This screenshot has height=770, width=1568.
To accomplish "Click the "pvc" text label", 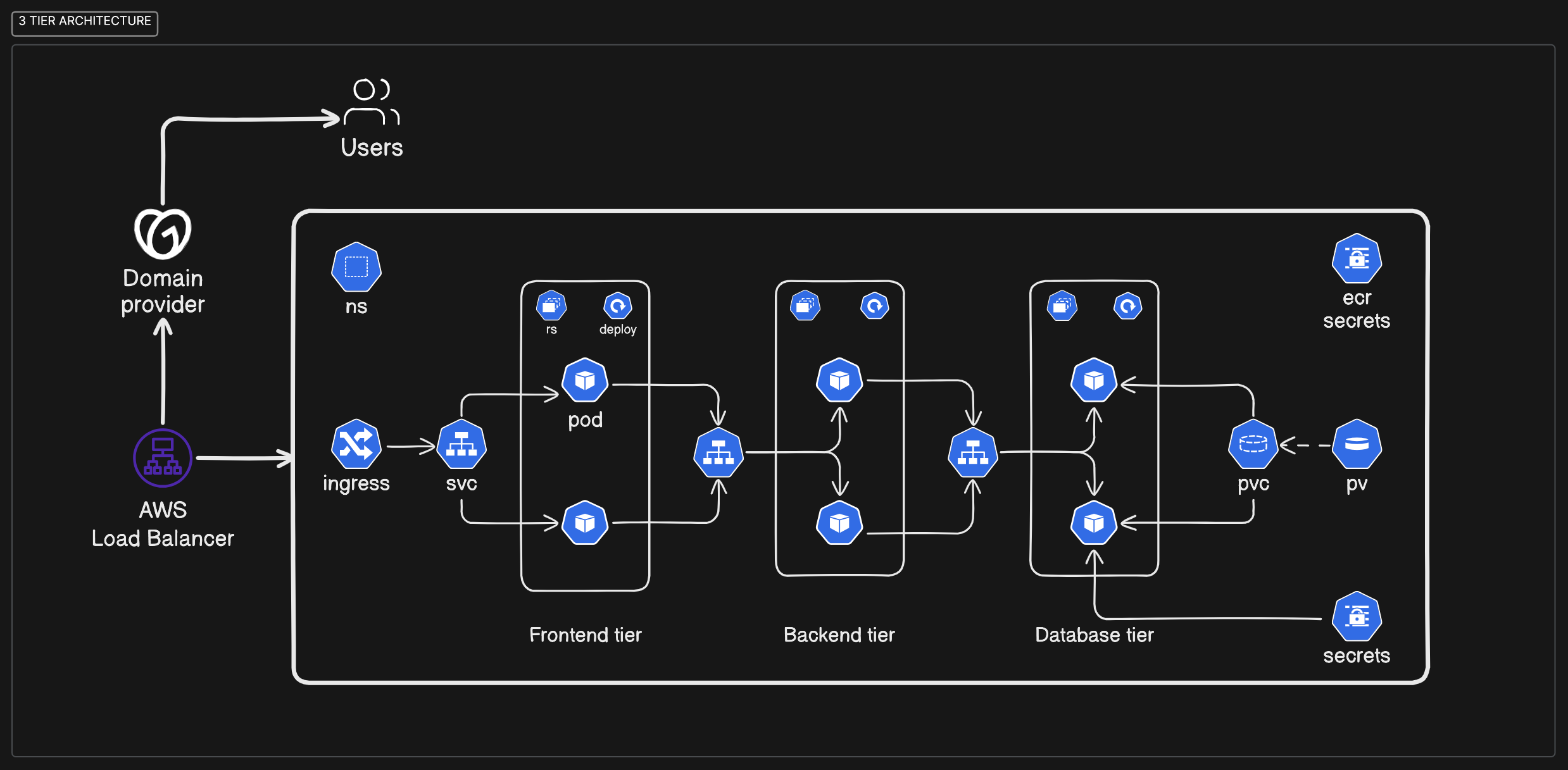I will point(1253,484).
